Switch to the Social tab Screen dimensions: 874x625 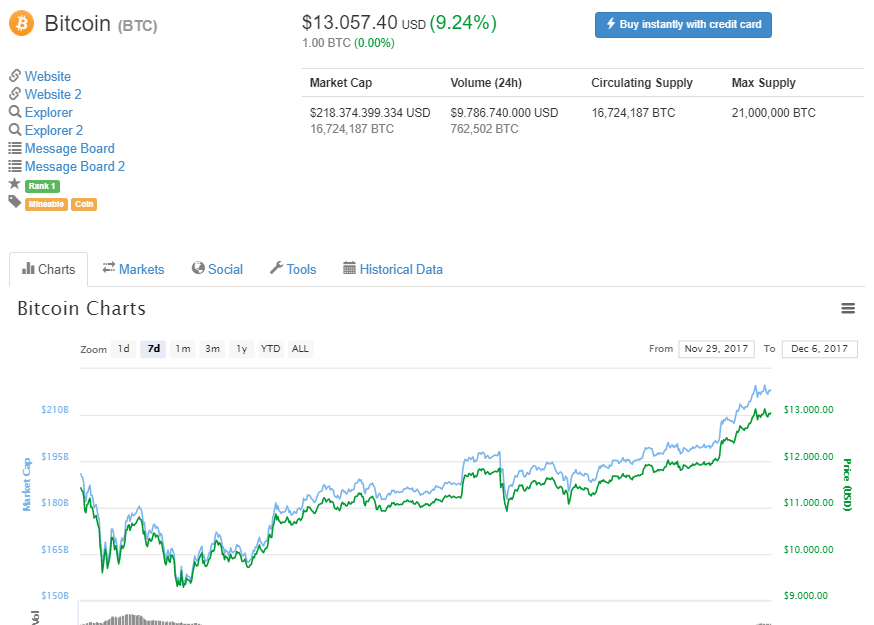click(217, 269)
